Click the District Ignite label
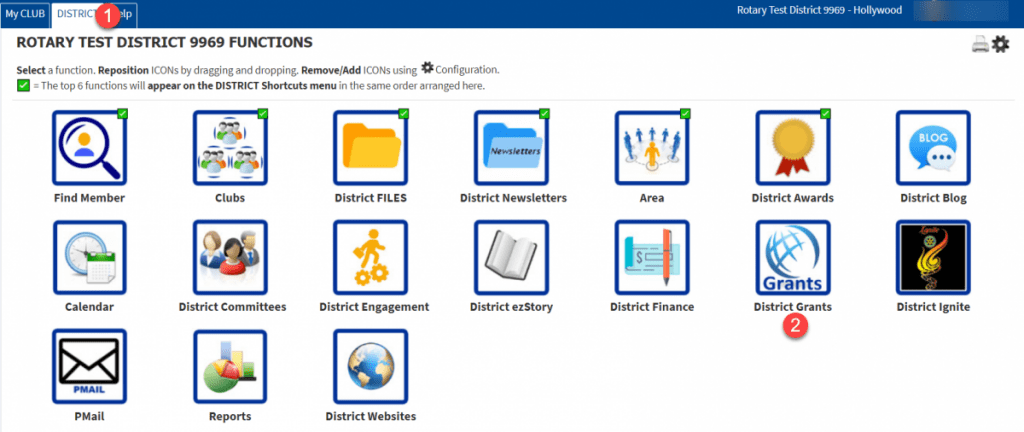Image resolution: width=1024 pixels, height=432 pixels. pos(933,307)
